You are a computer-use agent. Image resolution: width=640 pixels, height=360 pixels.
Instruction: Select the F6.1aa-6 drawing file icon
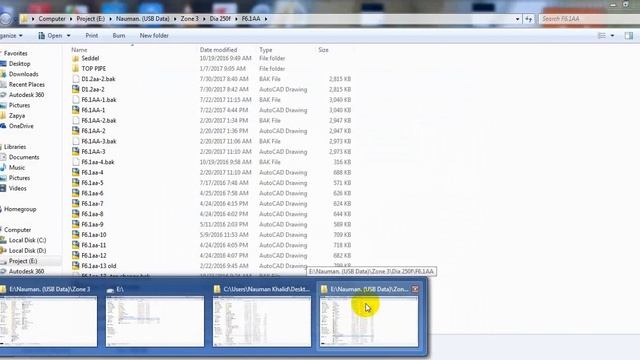click(x=76, y=193)
